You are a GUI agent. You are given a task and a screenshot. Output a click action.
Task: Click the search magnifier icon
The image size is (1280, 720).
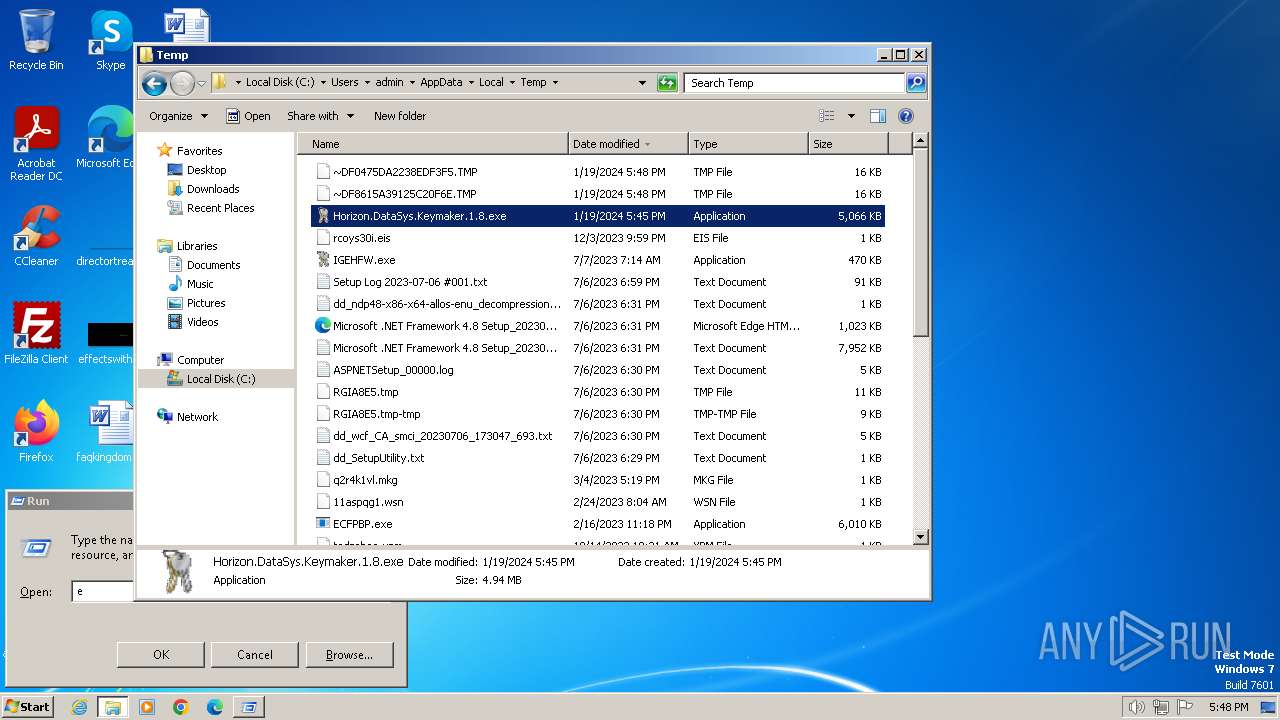coord(915,83)
